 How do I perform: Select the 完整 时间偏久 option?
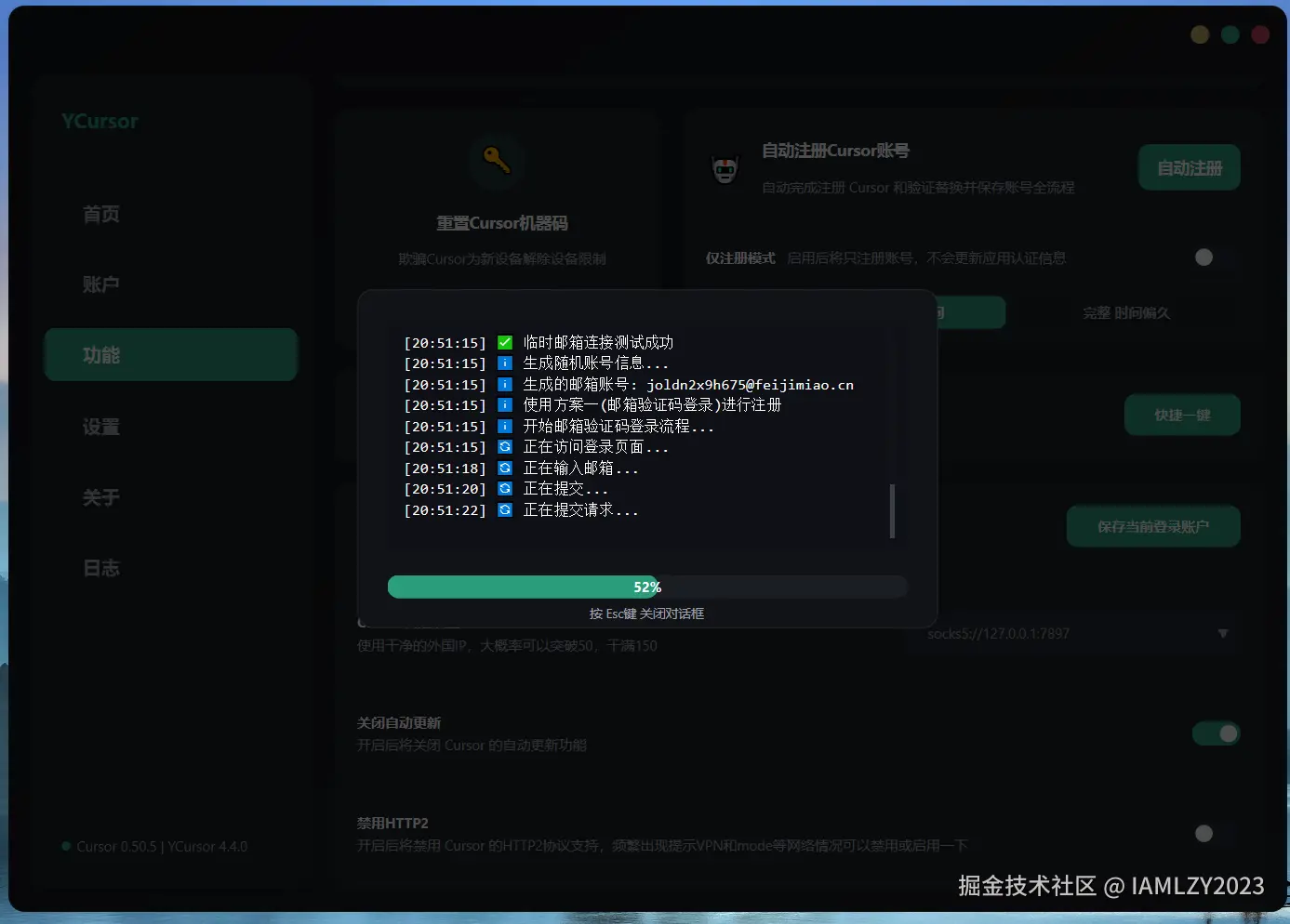(1126, 312)
